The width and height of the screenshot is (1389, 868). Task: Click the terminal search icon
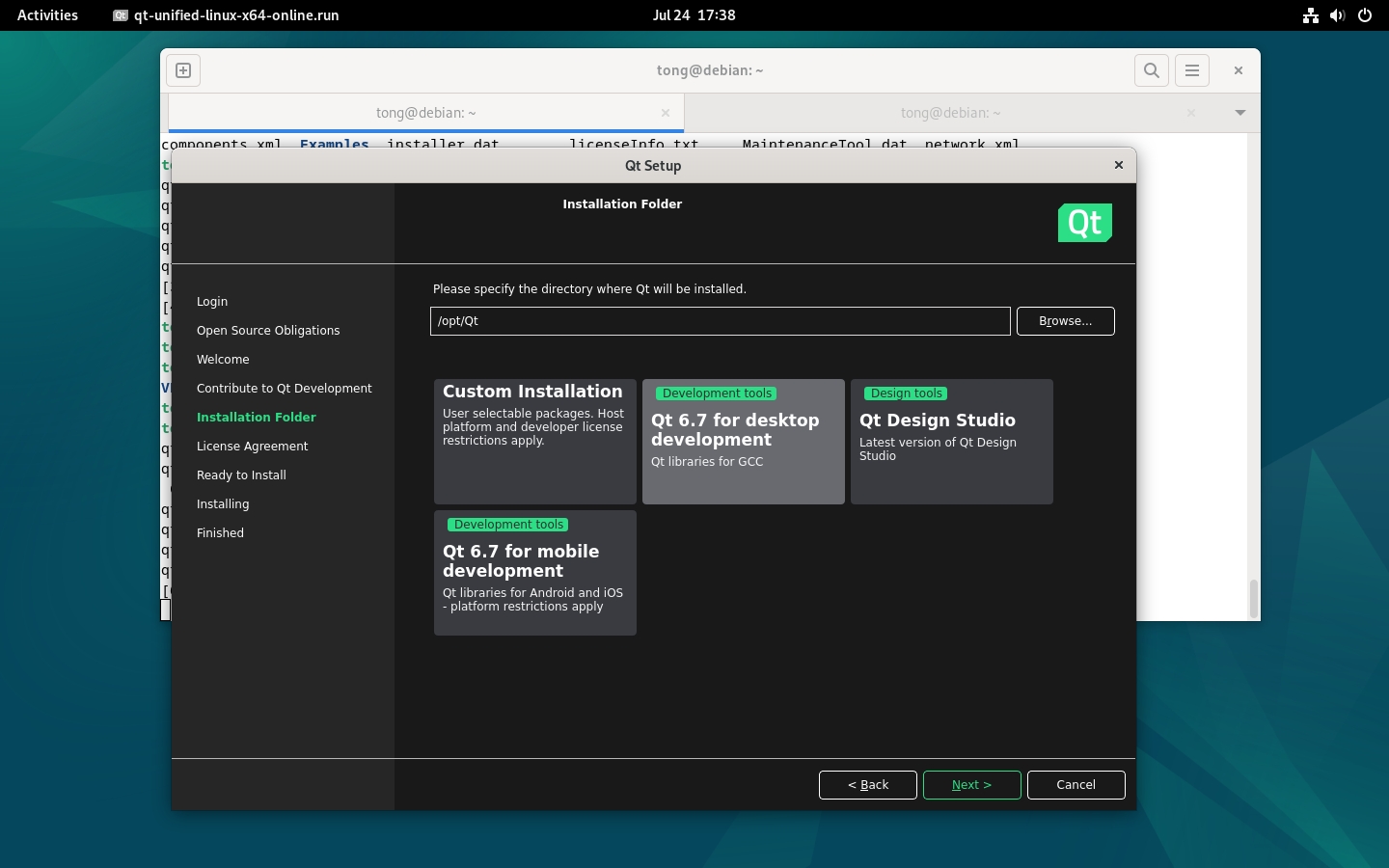tap(1152, 70)
